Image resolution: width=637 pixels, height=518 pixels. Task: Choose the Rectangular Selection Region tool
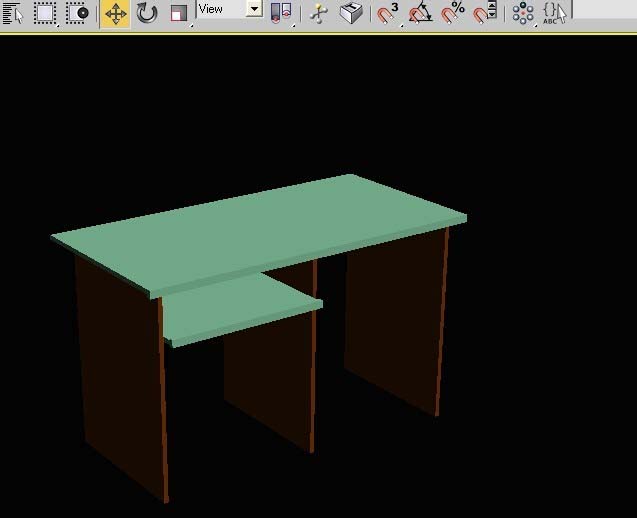(45, 13)
